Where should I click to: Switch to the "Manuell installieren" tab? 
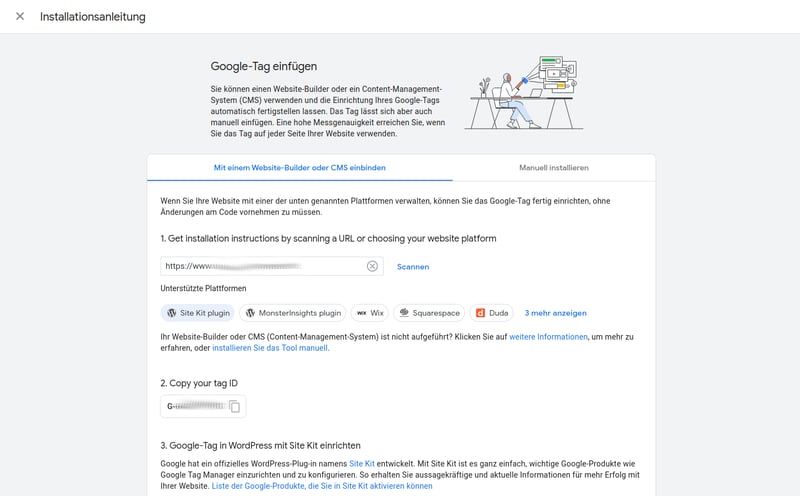tap(553, 168)
